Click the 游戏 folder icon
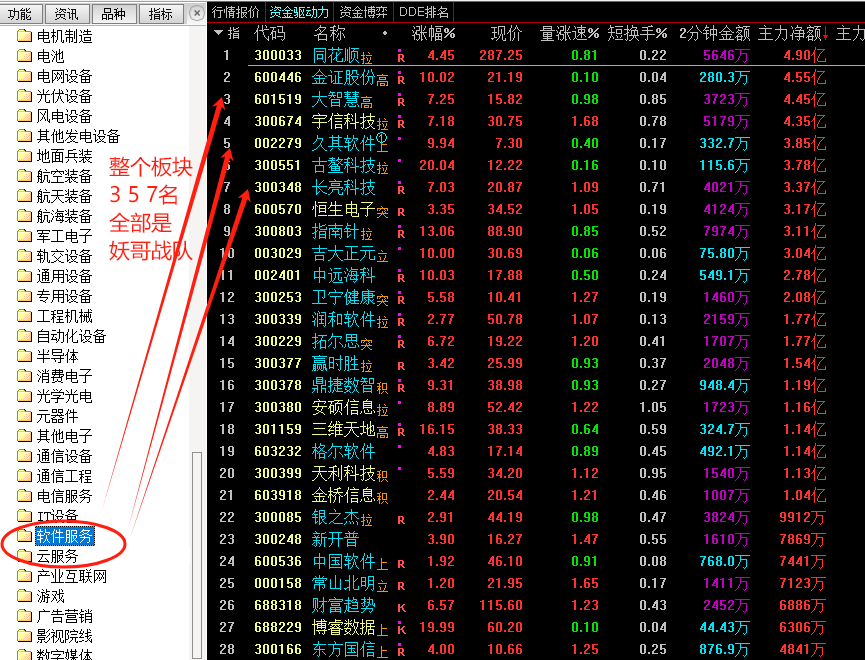Viewport: 865px width, 660px height. (24, 596)
